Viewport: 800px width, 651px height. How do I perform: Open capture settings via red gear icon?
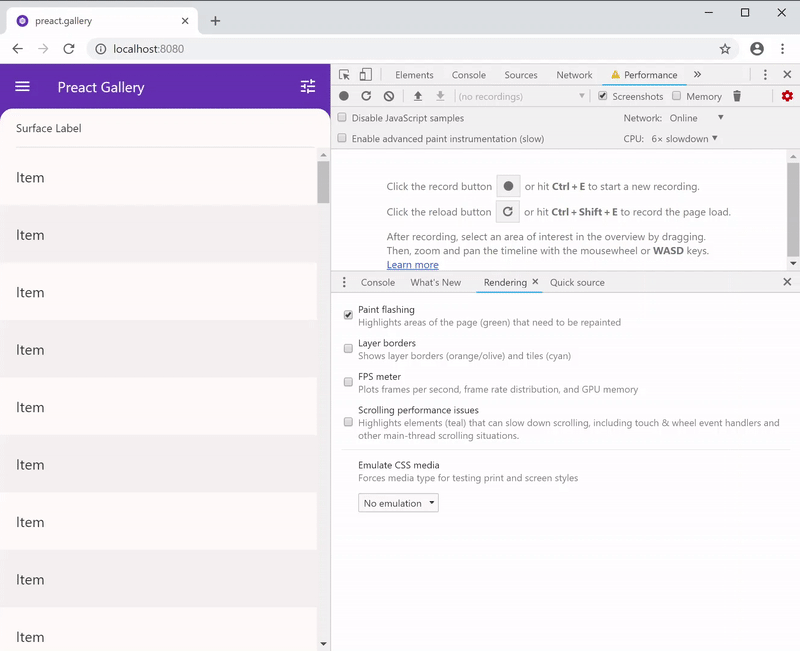pos(787,96)
